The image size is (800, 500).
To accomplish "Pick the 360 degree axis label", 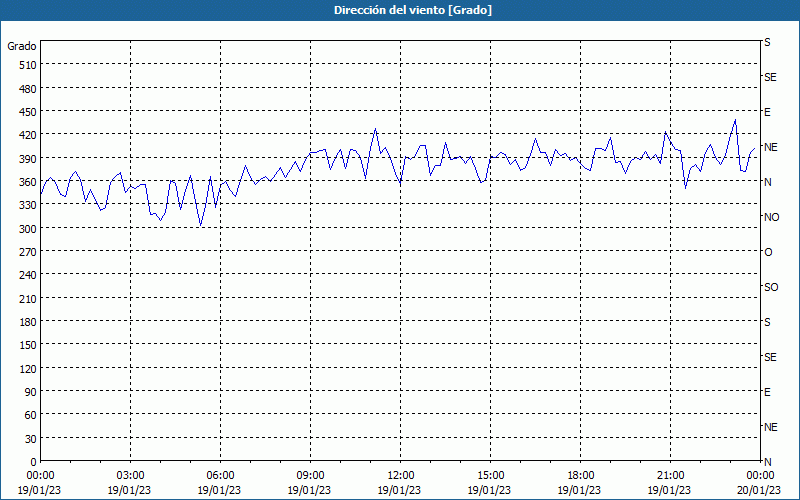I will click(x=29, y=182).
